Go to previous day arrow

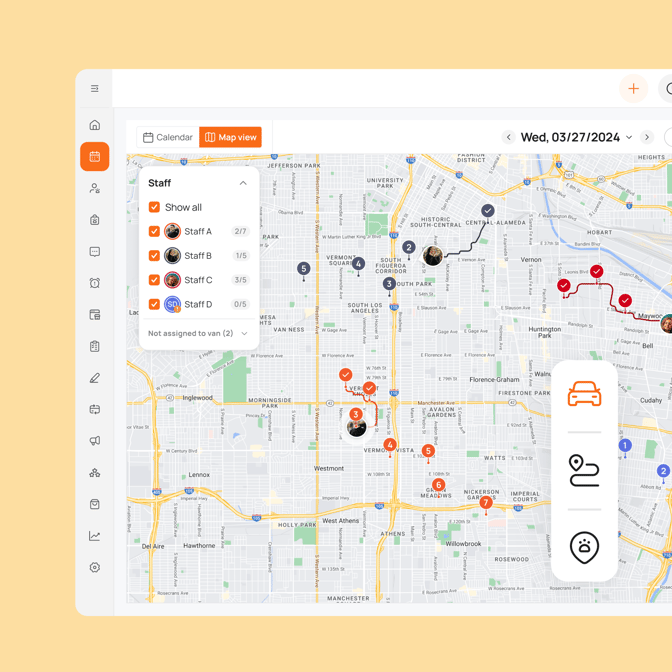[509, 137]
